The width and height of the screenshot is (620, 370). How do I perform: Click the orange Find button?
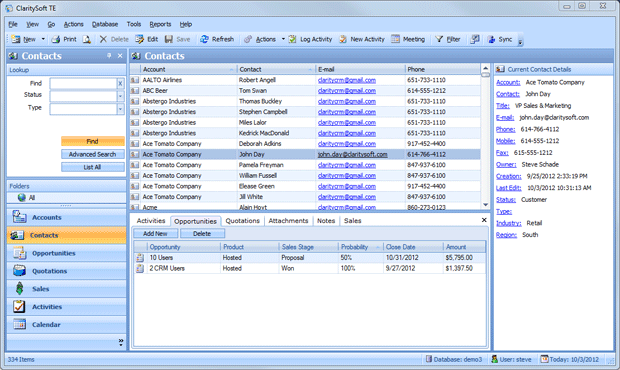93,141
